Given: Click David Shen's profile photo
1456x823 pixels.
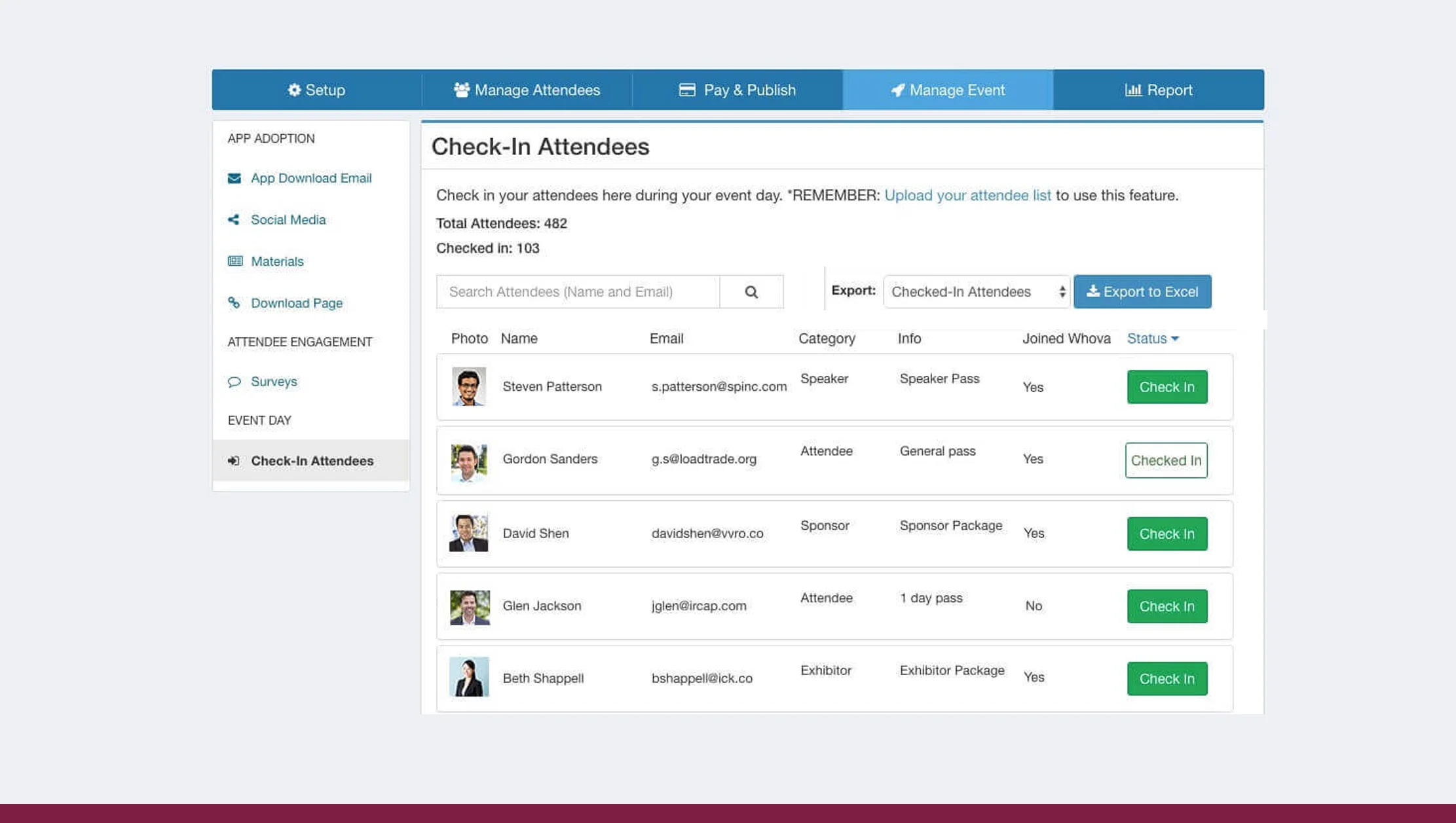Looking at the screenshot, I should point(468,533).
